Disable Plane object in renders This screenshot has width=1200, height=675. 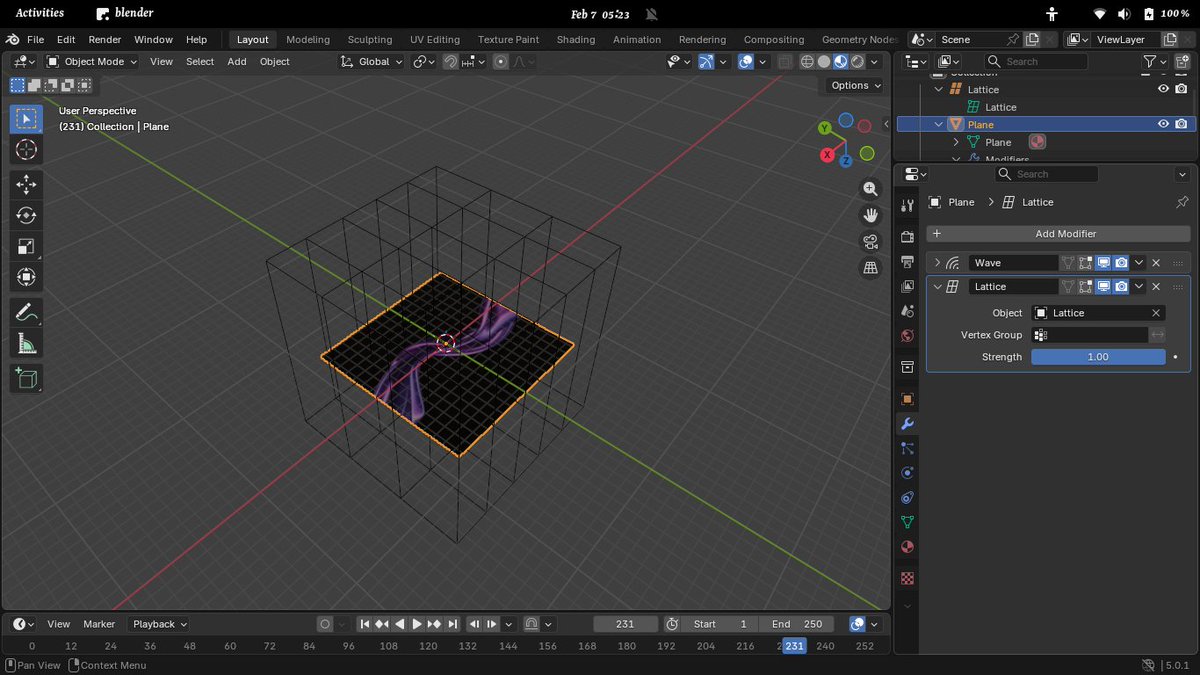point(1181,124)
